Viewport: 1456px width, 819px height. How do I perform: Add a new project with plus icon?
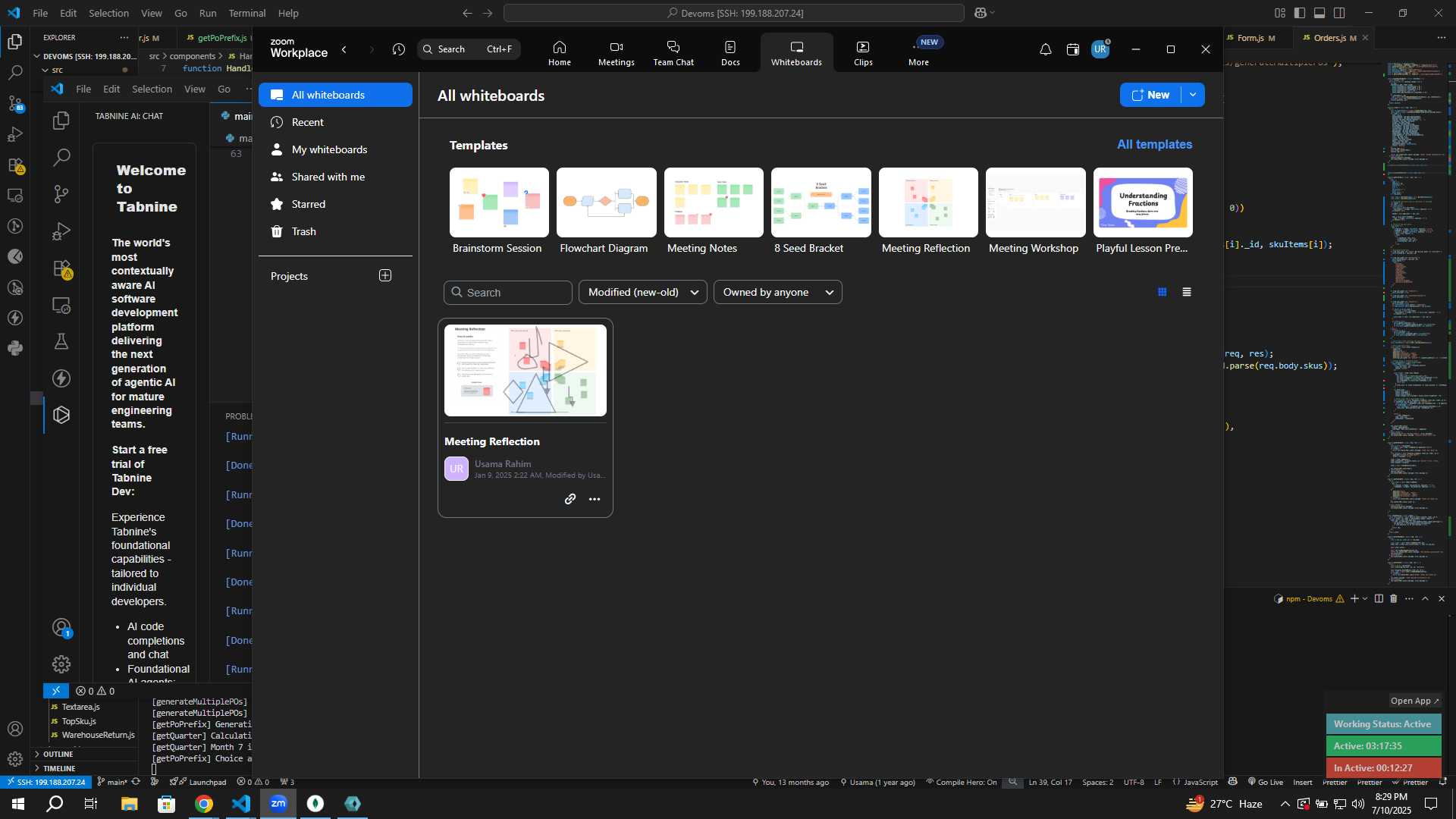(x=385, y=275)
